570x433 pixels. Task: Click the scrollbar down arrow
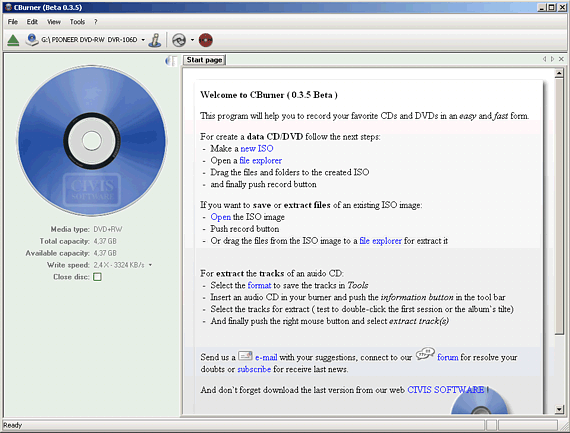pos(559,409)
